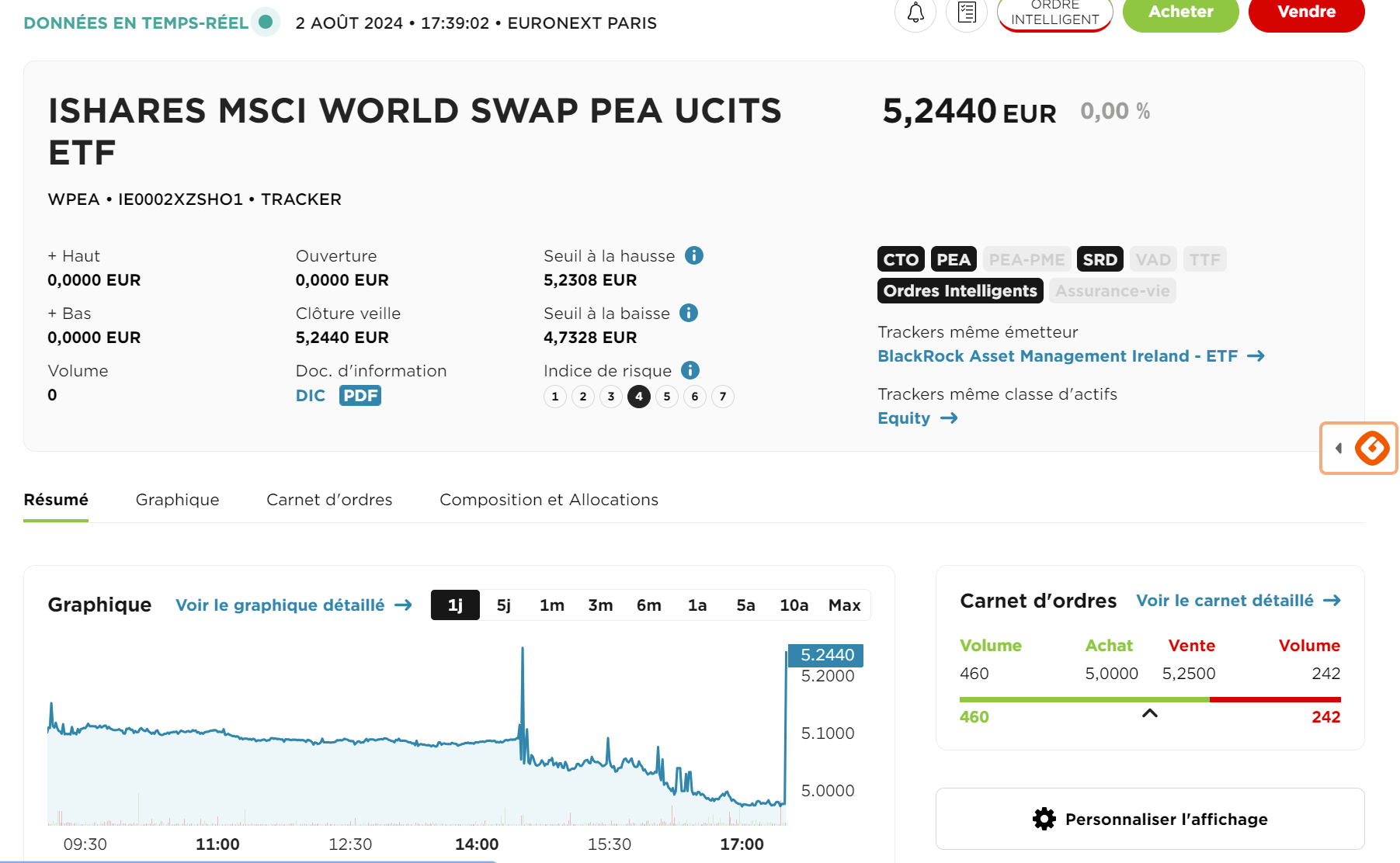Select risk level 1 circle
The image size is (1400, 863).
pos(555,397)
